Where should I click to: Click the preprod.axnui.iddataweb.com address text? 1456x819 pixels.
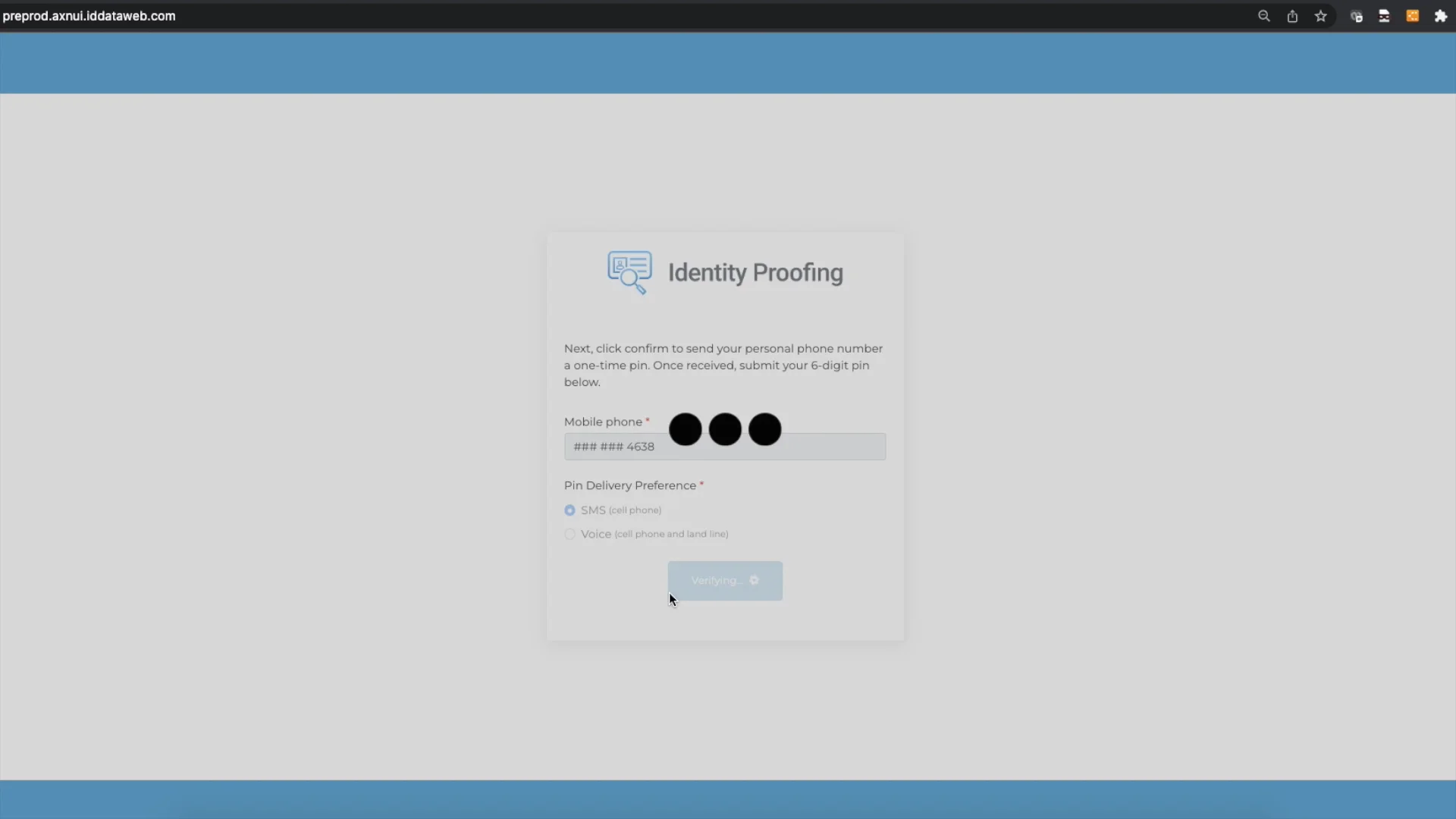[x=89, y=15]
